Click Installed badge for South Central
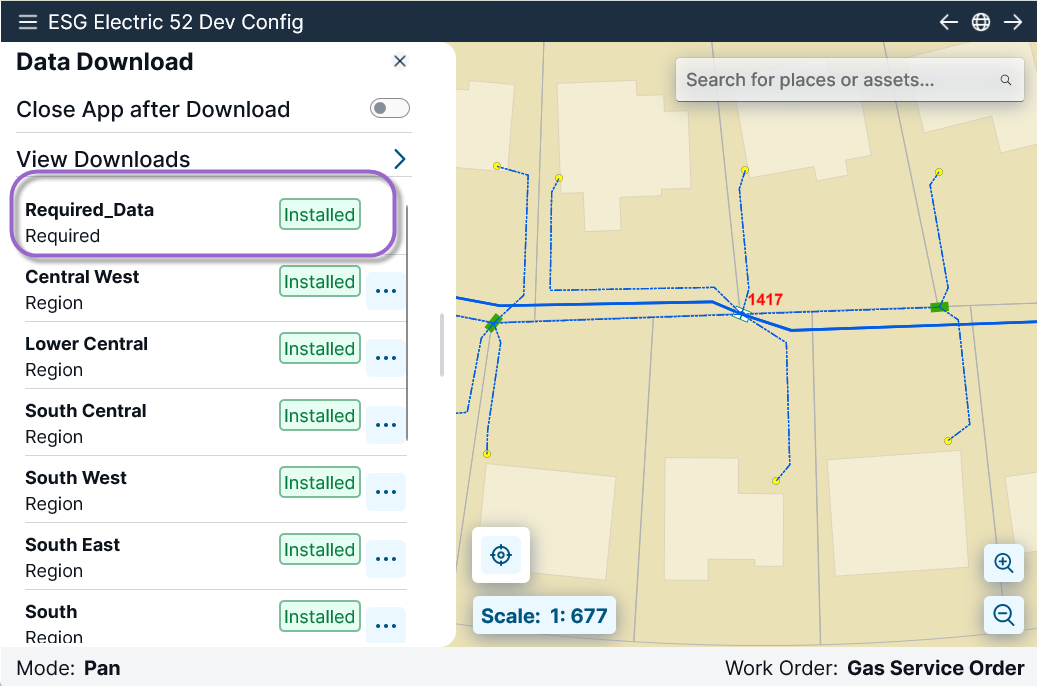This screenshot has height=686, width=1037. coord(319,415)
